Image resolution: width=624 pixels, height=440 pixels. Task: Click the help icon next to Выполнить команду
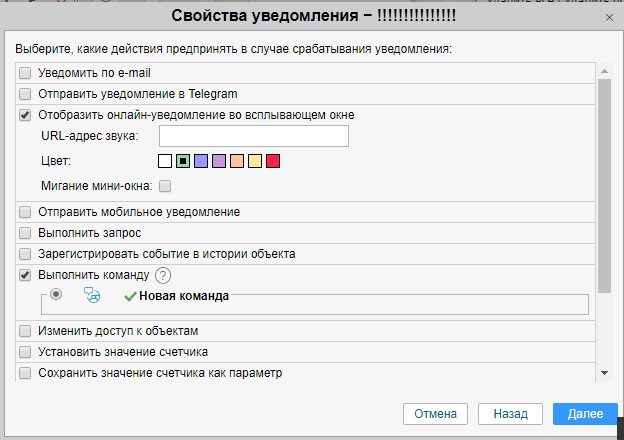(x=164, y=276)
